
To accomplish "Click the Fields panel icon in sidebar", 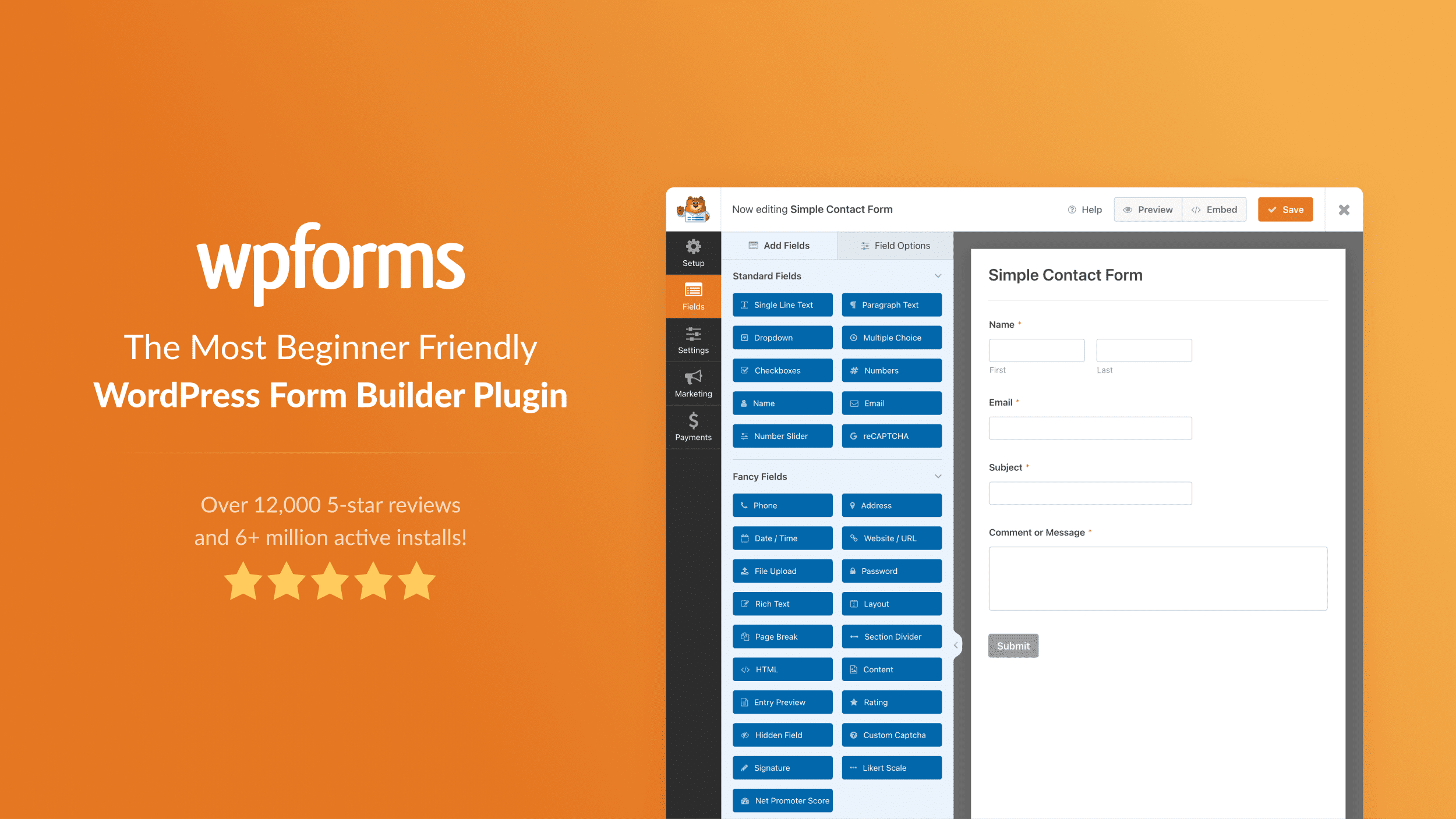I will tap(693, 296).
